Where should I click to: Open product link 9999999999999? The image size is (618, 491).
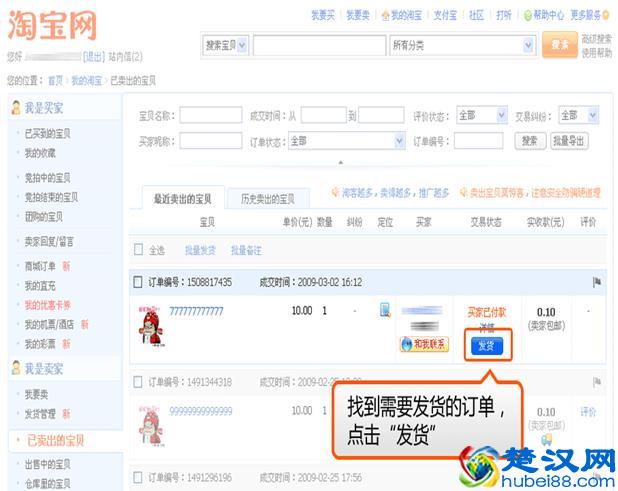pos(201,411)
